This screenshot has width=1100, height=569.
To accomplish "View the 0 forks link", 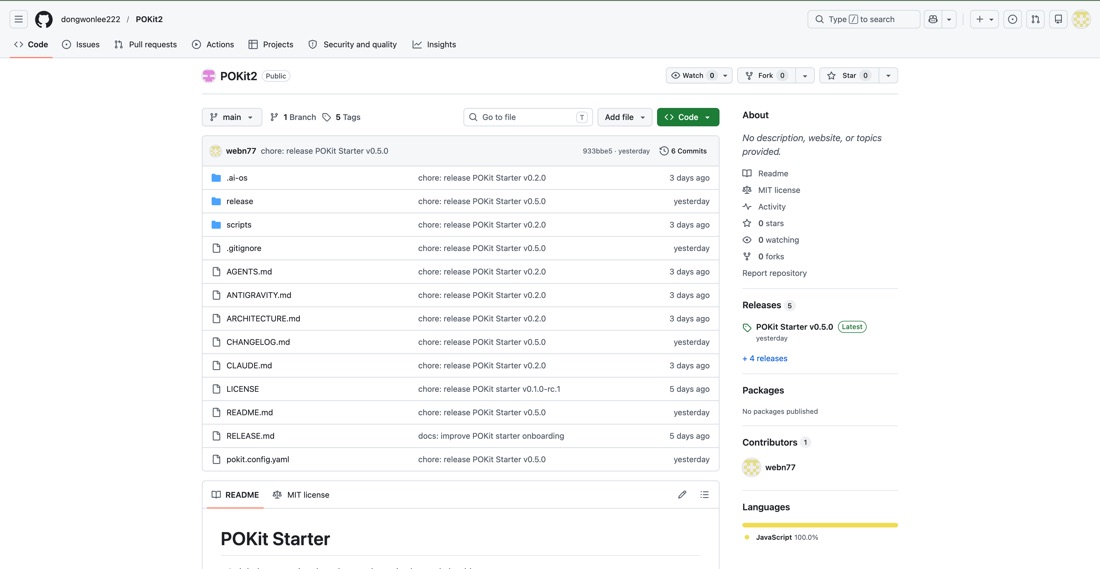I will pos(763,257).
